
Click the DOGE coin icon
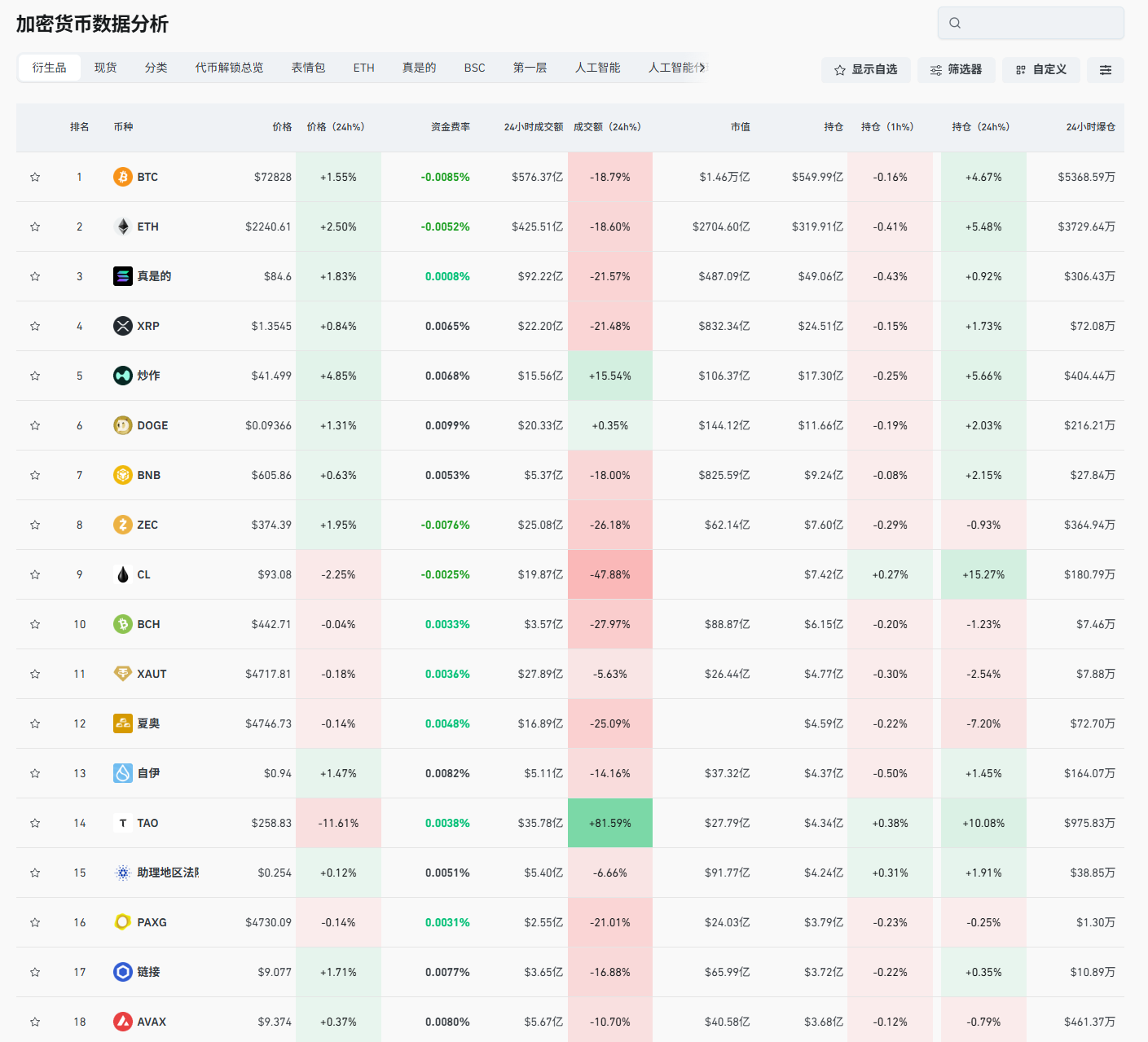[x=122, y=425]
